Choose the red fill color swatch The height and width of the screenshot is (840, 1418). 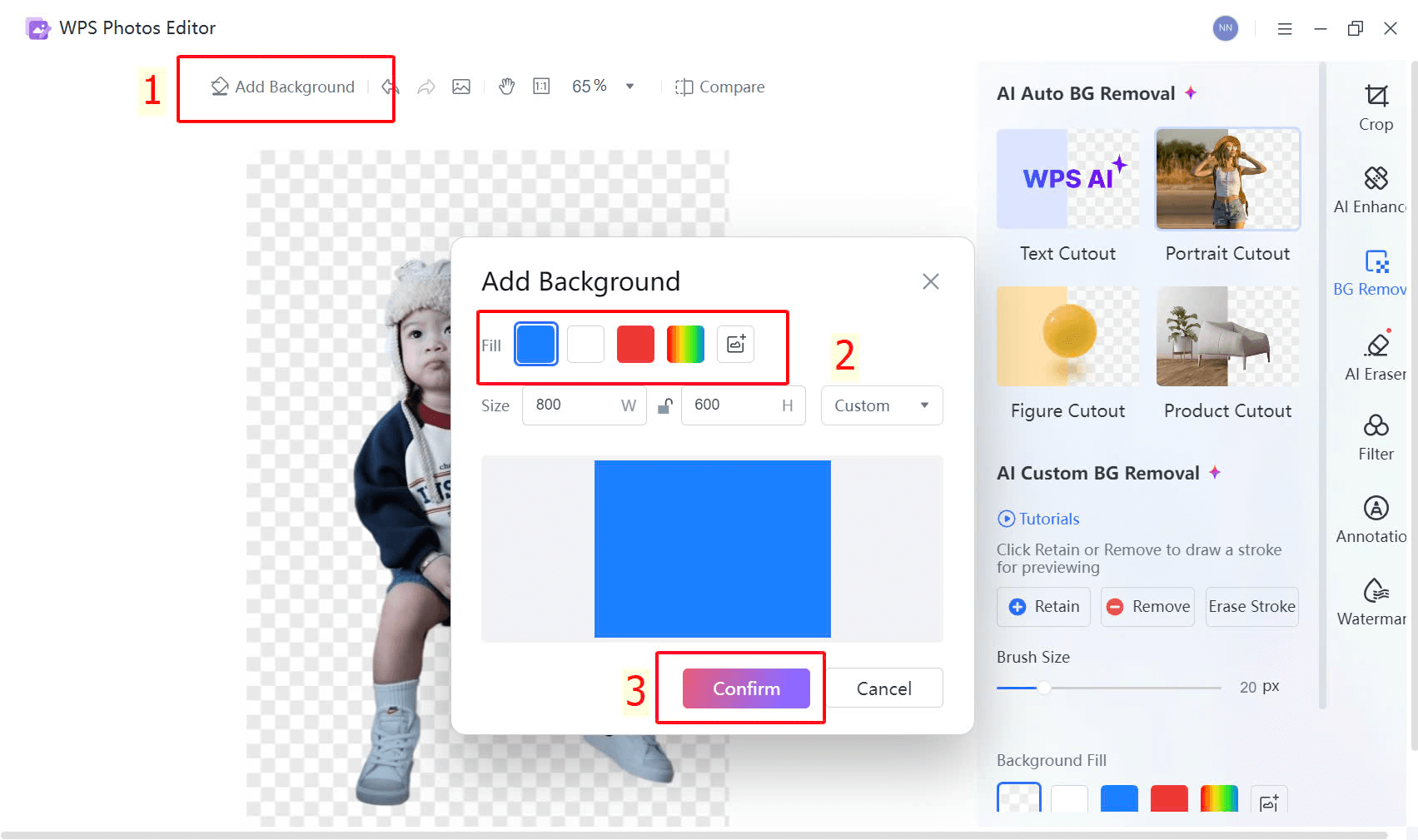pyautogui.click(x=635, y=344)
